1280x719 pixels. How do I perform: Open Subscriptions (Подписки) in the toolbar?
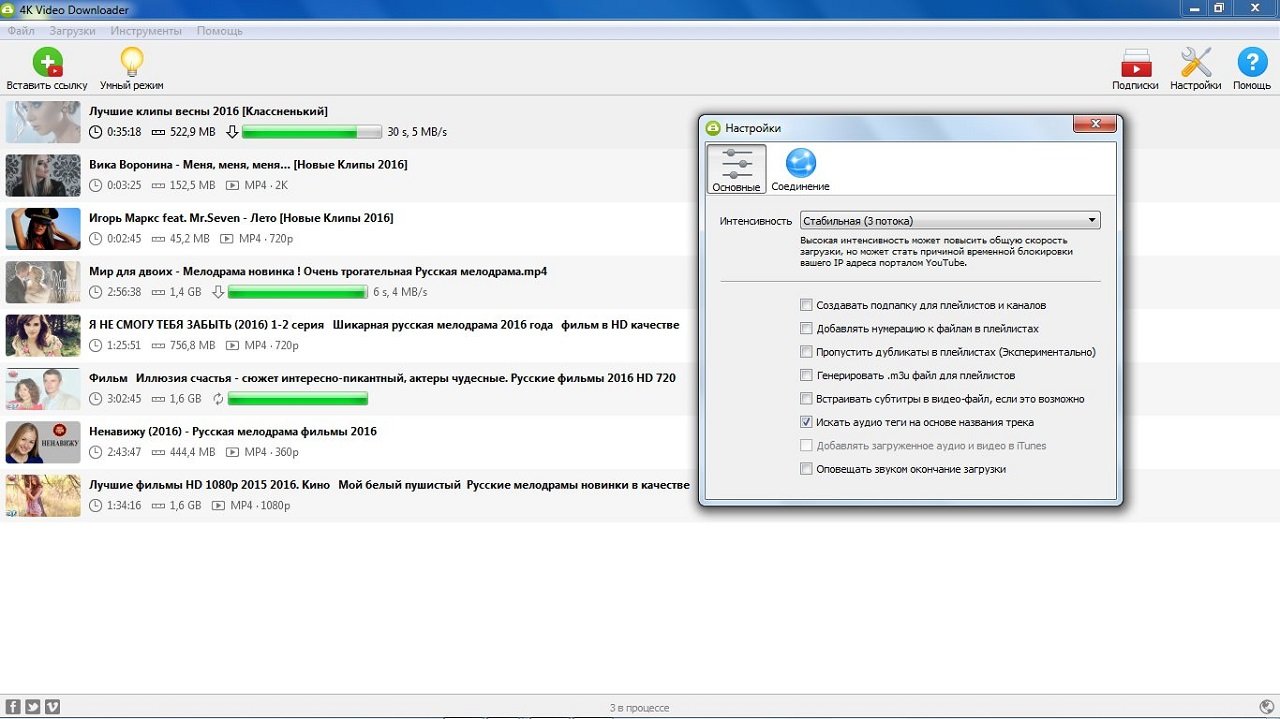click(1135, 66)
